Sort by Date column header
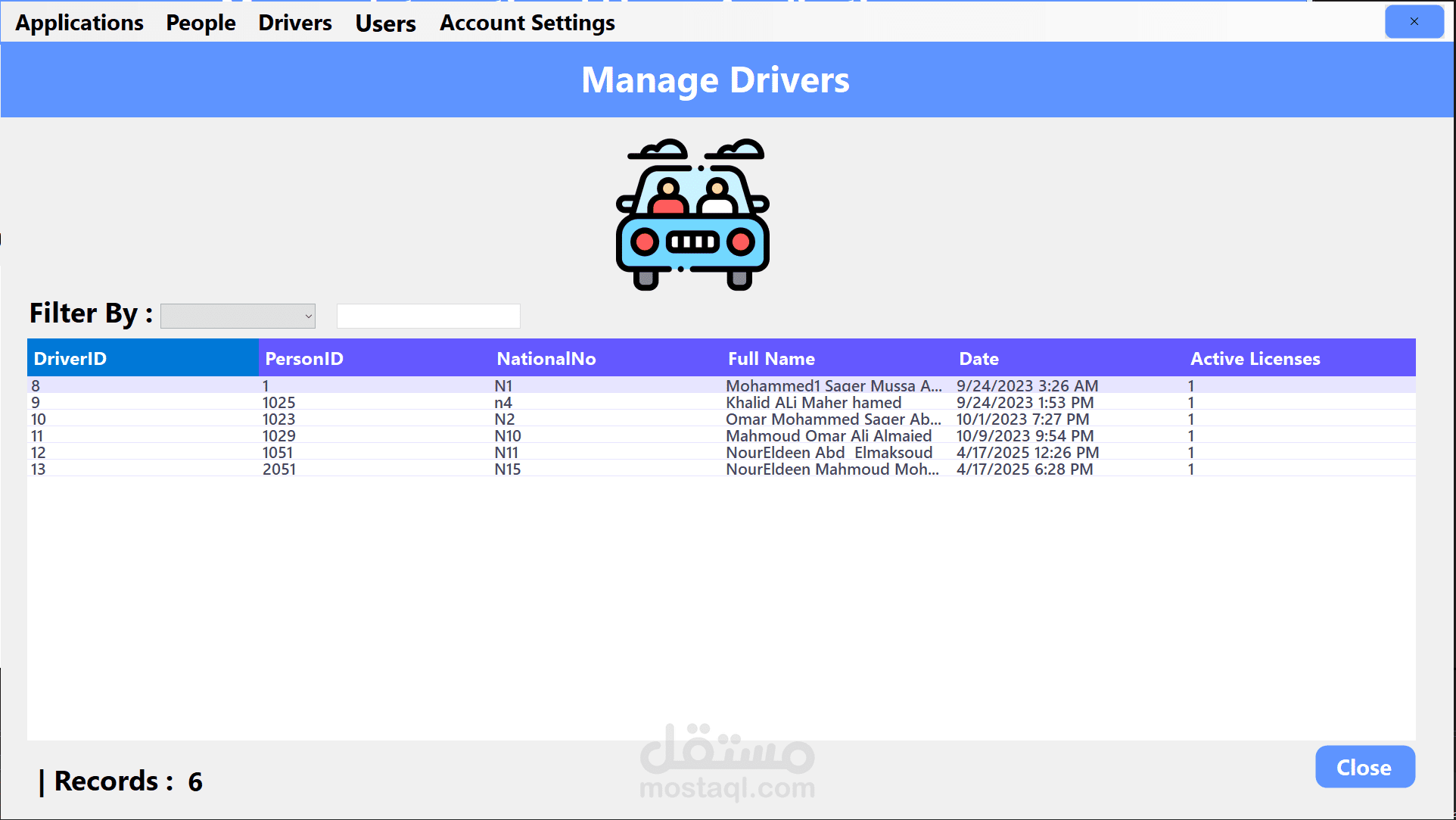 978,358
